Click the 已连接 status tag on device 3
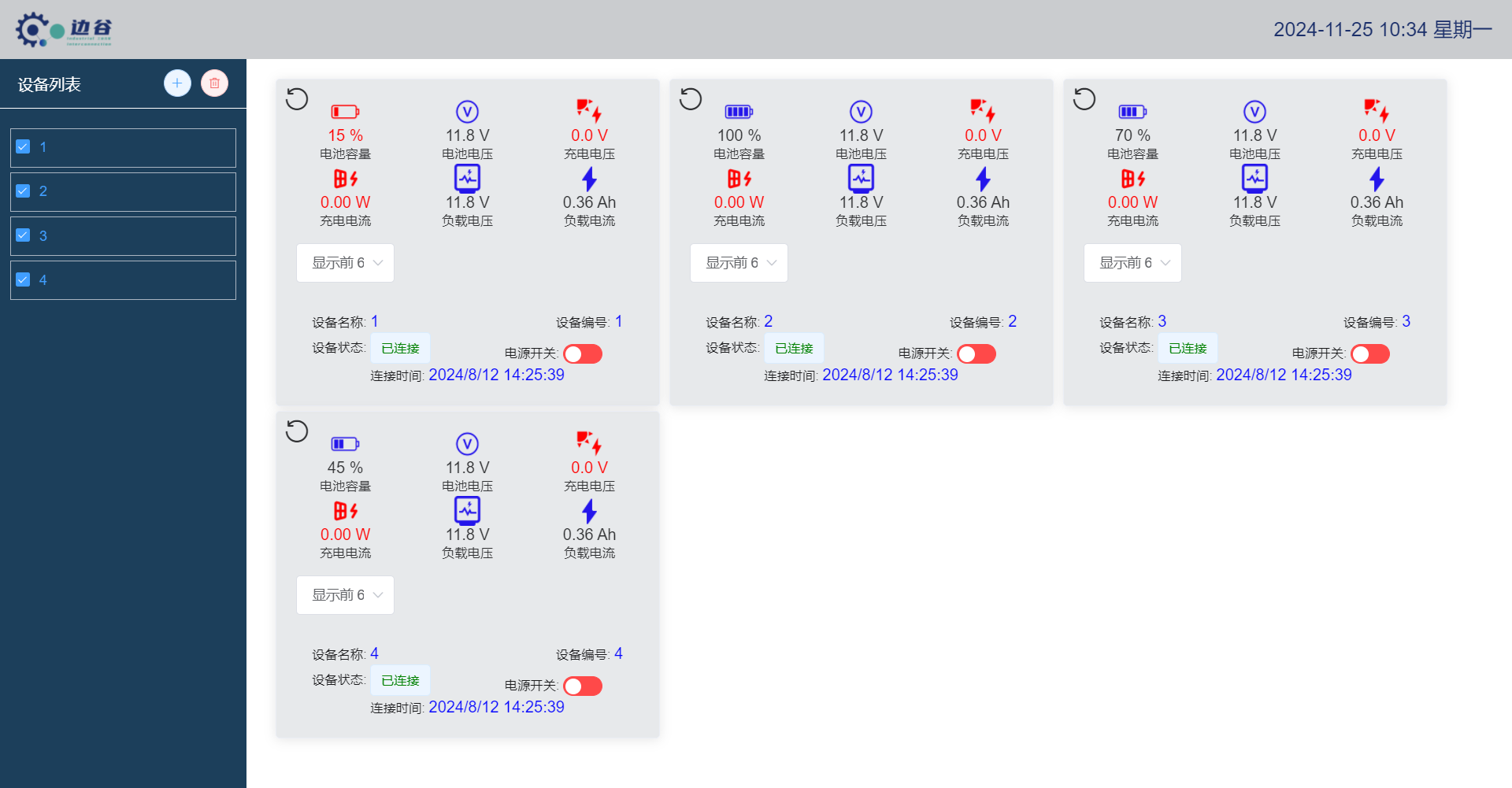Viewport: 1512px width, 788px height. 1188,348
